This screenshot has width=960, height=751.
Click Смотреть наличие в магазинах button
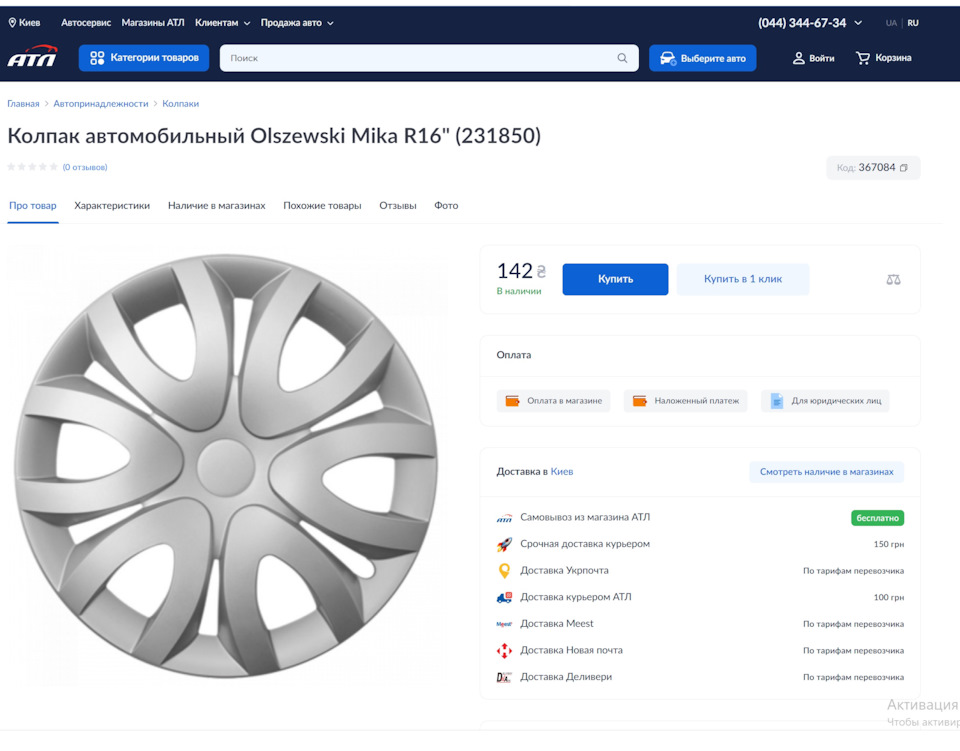827,472
